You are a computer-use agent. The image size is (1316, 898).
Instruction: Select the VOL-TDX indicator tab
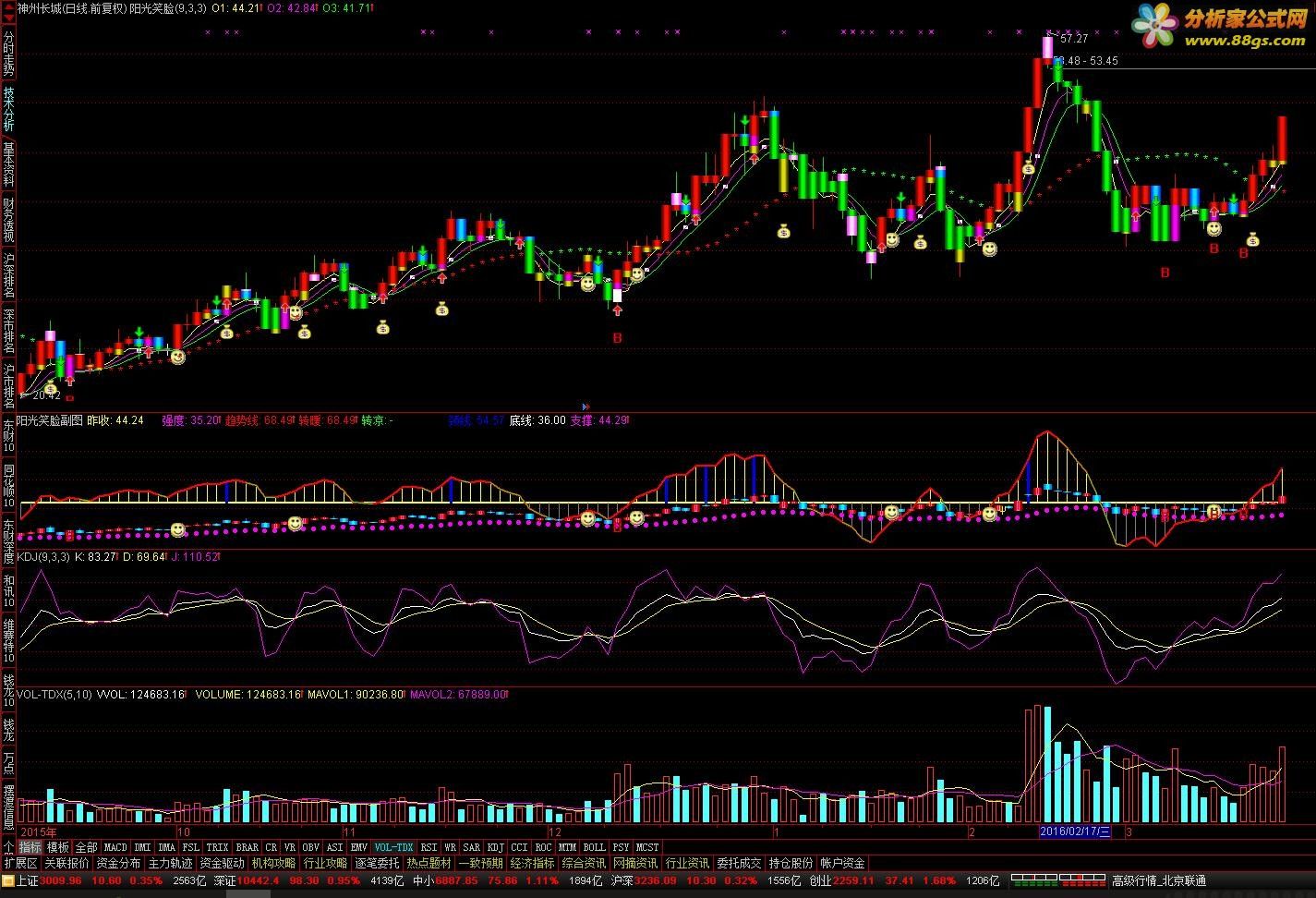(x=394, y=847)
